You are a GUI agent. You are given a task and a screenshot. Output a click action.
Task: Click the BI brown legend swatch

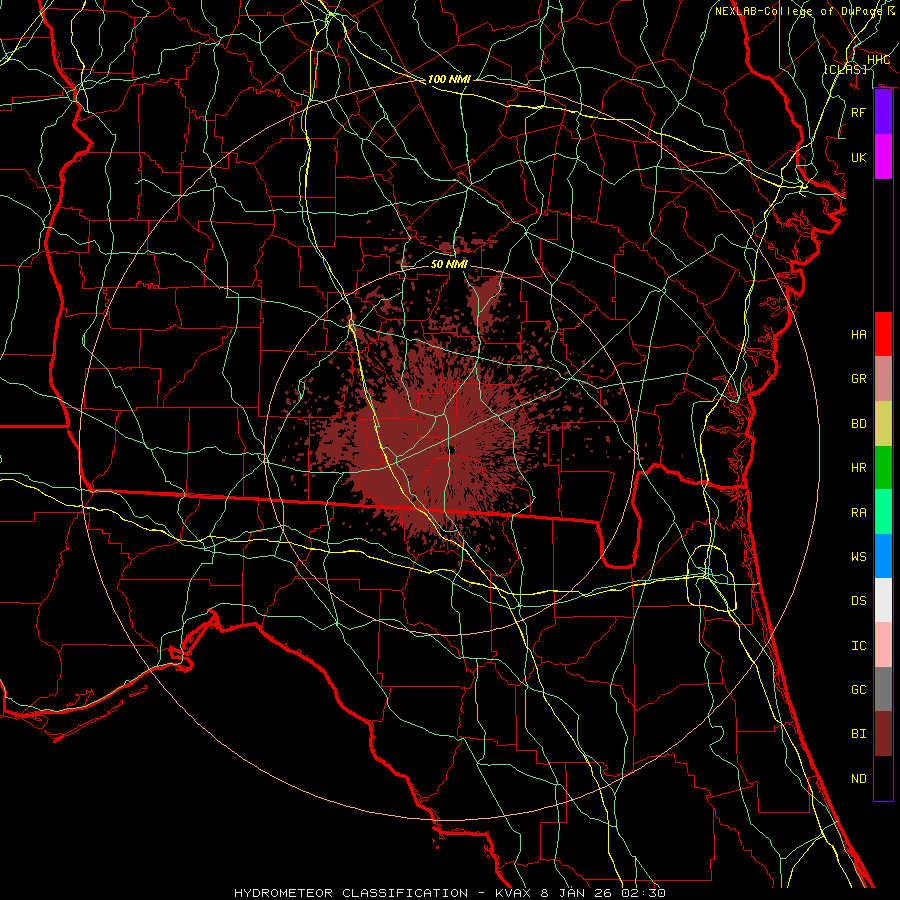(883, 734)
